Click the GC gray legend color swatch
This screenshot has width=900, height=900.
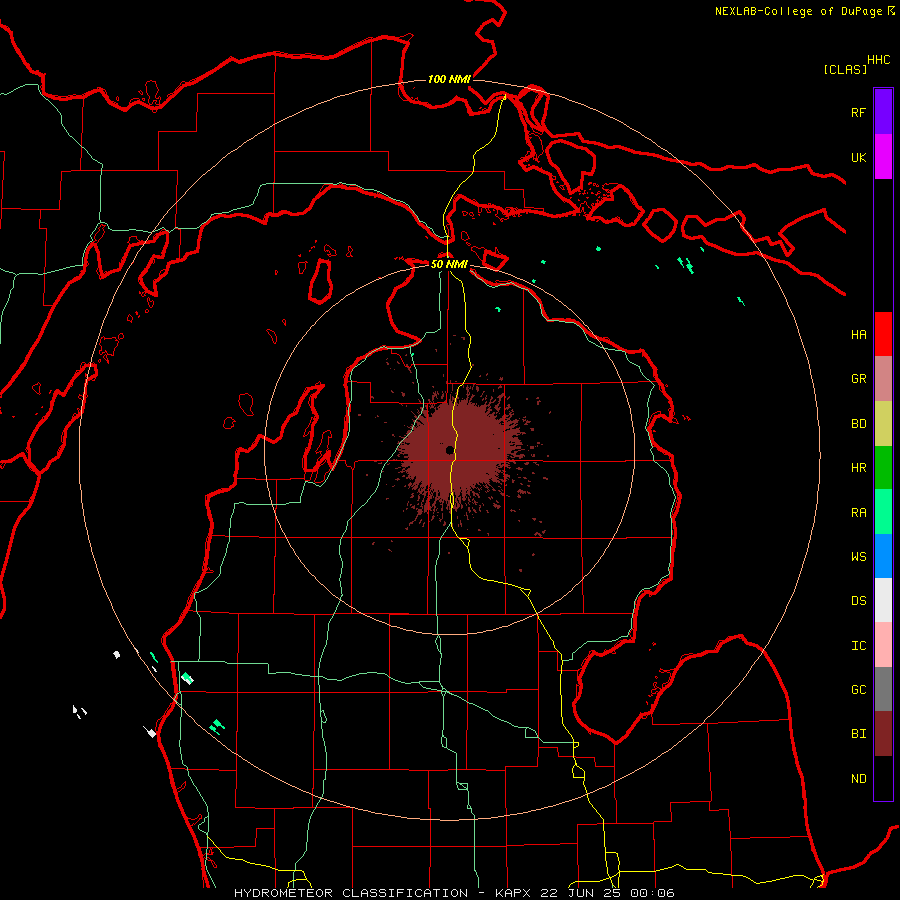(x=883, y=689)
